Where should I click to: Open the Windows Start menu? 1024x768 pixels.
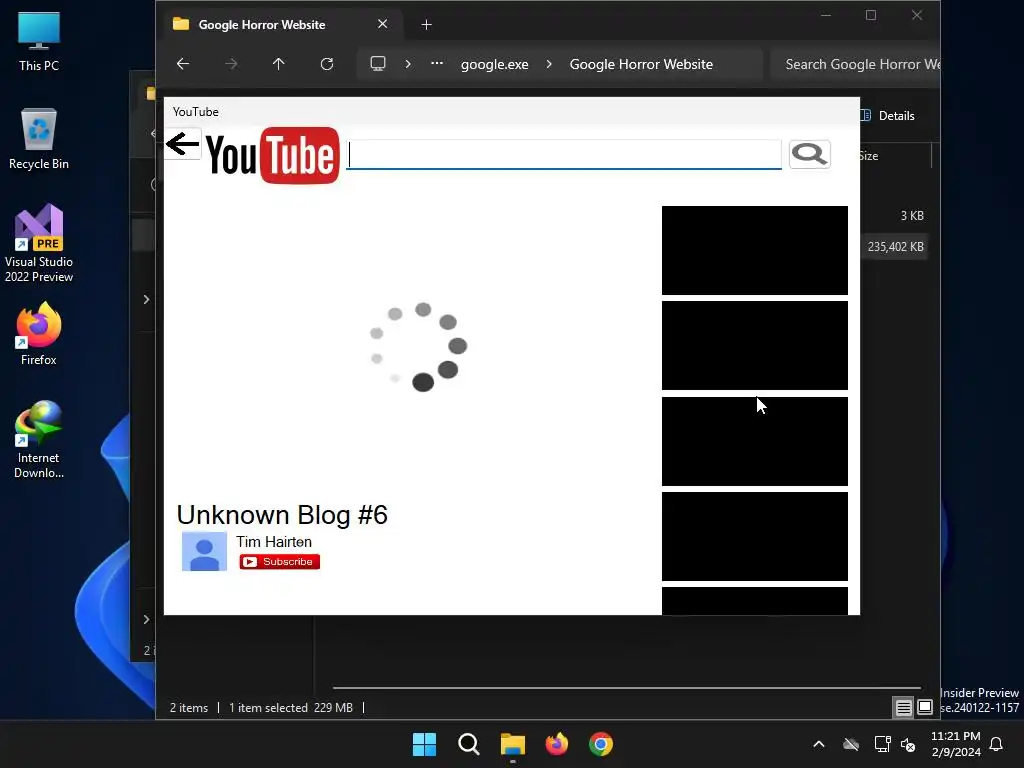pyautogui.click(x=424, y=744)
